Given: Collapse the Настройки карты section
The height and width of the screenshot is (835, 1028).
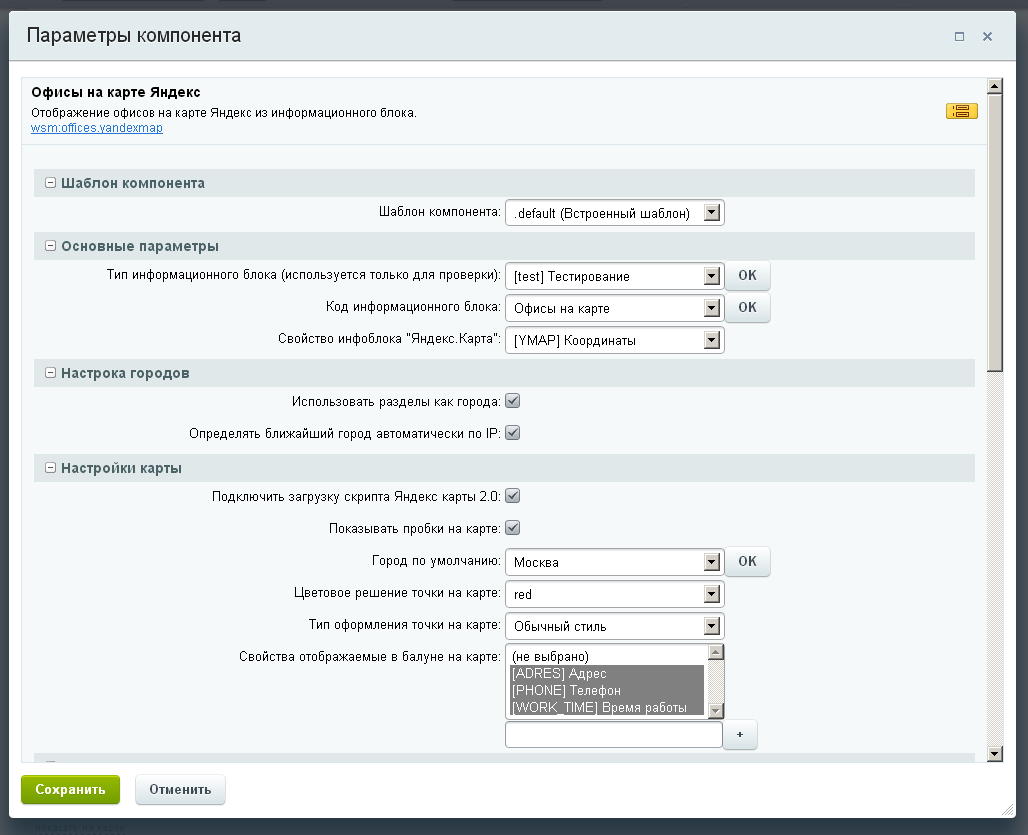Looking at the screenshot, I should (x=50, y=468).
